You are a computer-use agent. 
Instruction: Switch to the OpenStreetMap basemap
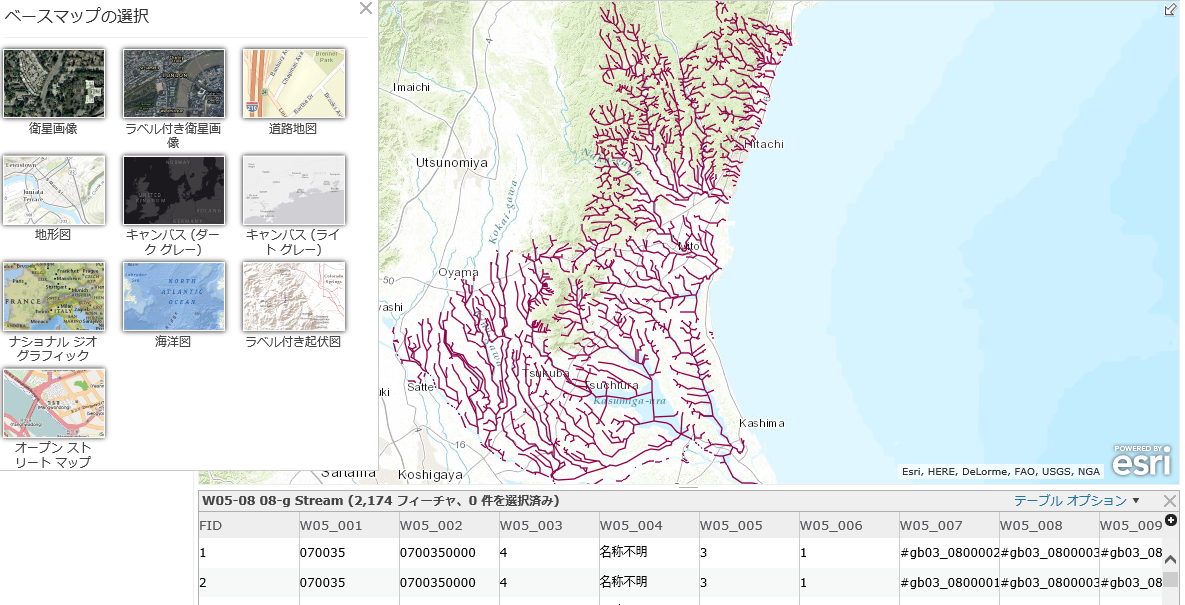(x=54, y=403)
